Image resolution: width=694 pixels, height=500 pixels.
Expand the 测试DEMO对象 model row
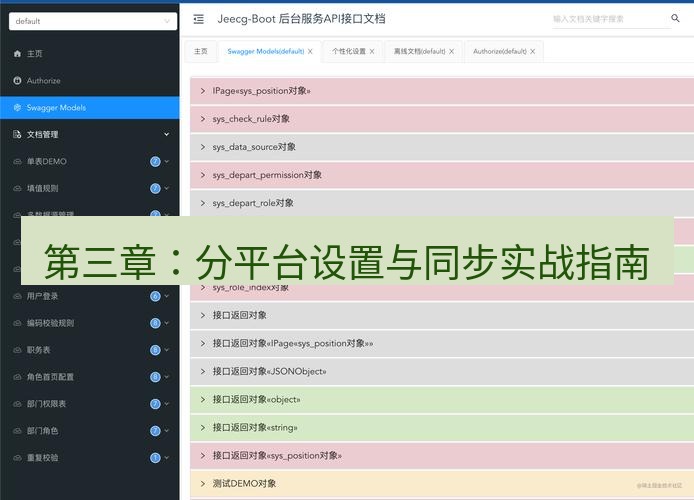pyautogui.click(x=442, y=484)
